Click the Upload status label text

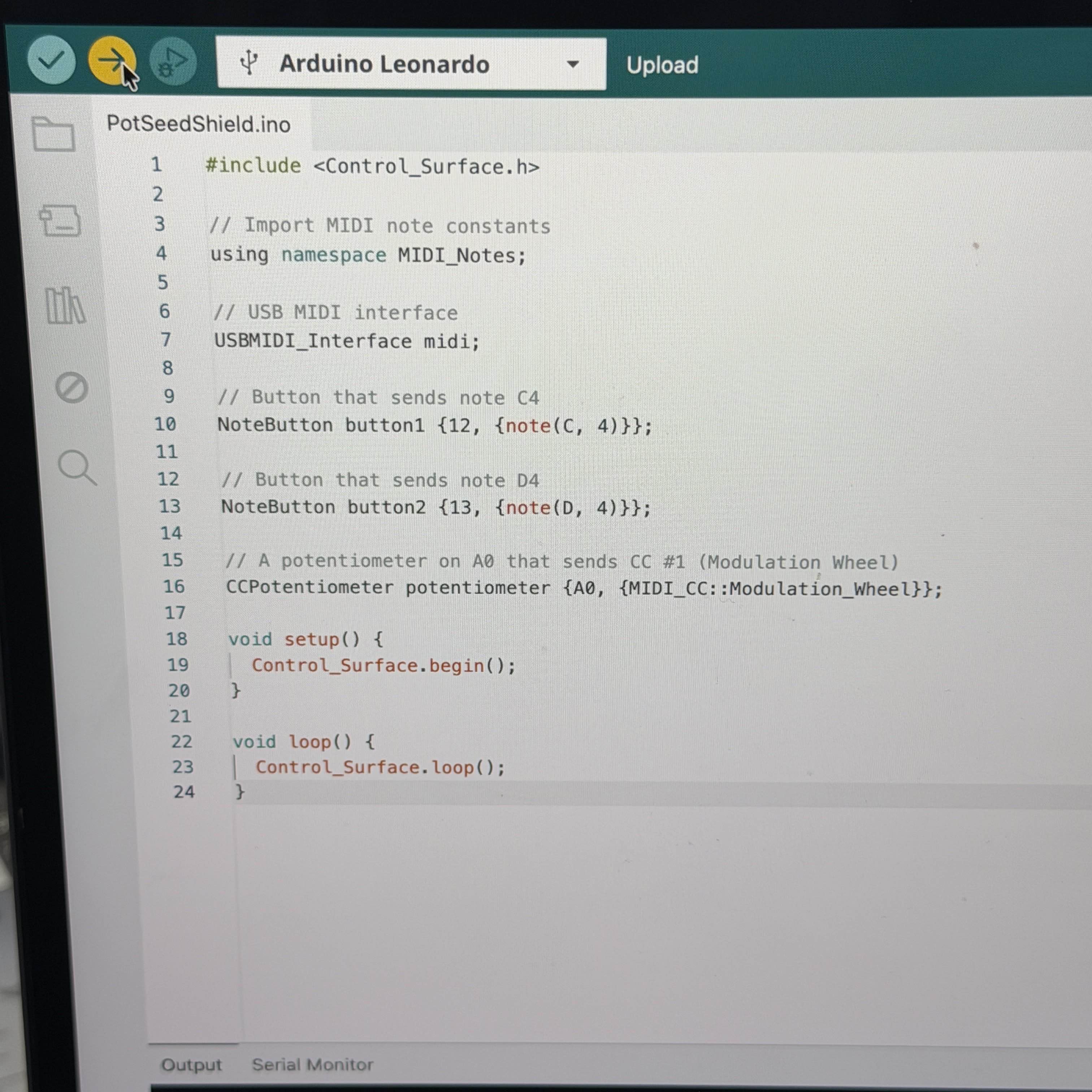662,65
